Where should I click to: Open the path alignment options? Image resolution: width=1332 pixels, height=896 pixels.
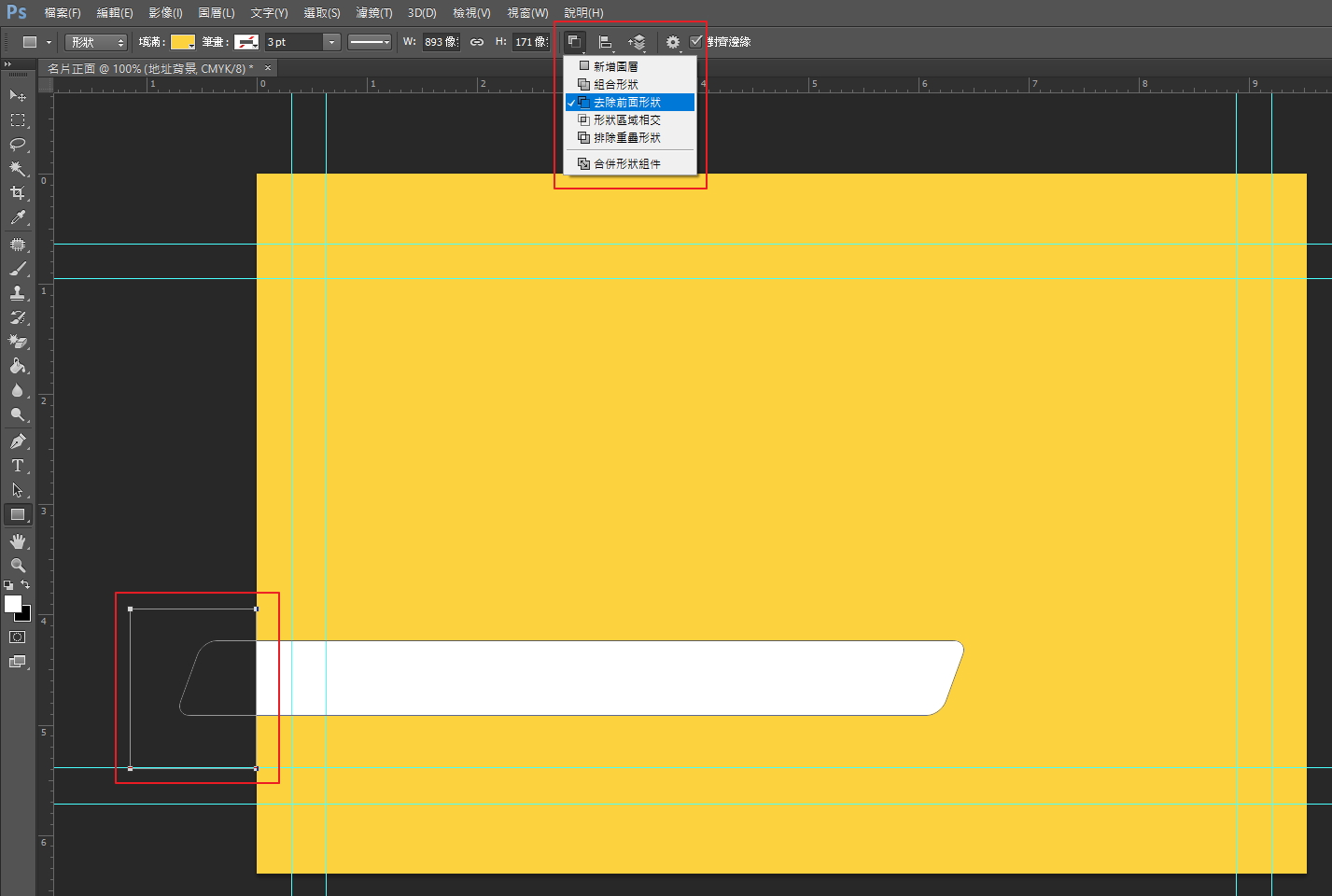(606, 42)
